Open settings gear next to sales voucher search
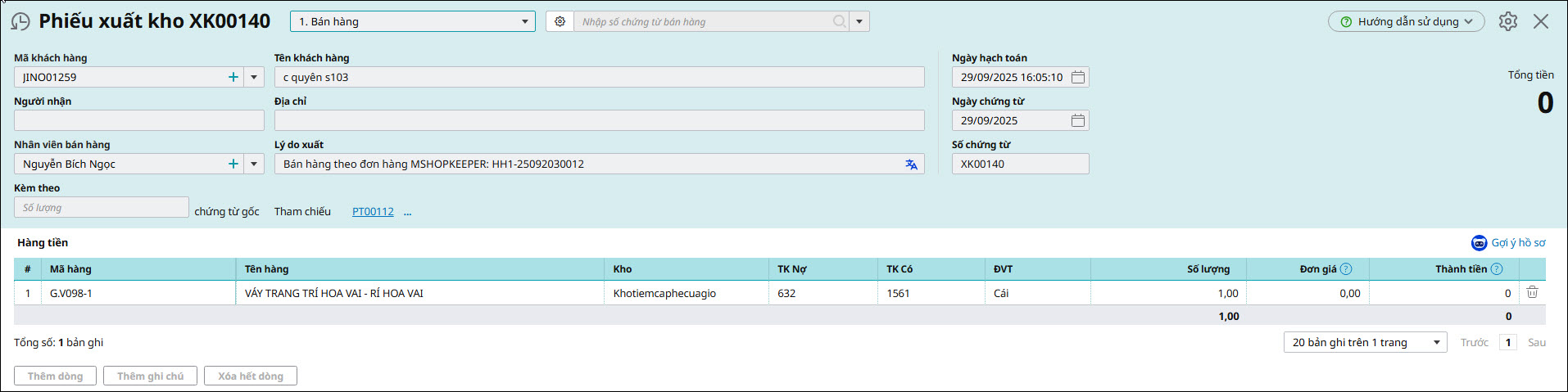This screenshot has width=1568, height=392. coord(560,22)
